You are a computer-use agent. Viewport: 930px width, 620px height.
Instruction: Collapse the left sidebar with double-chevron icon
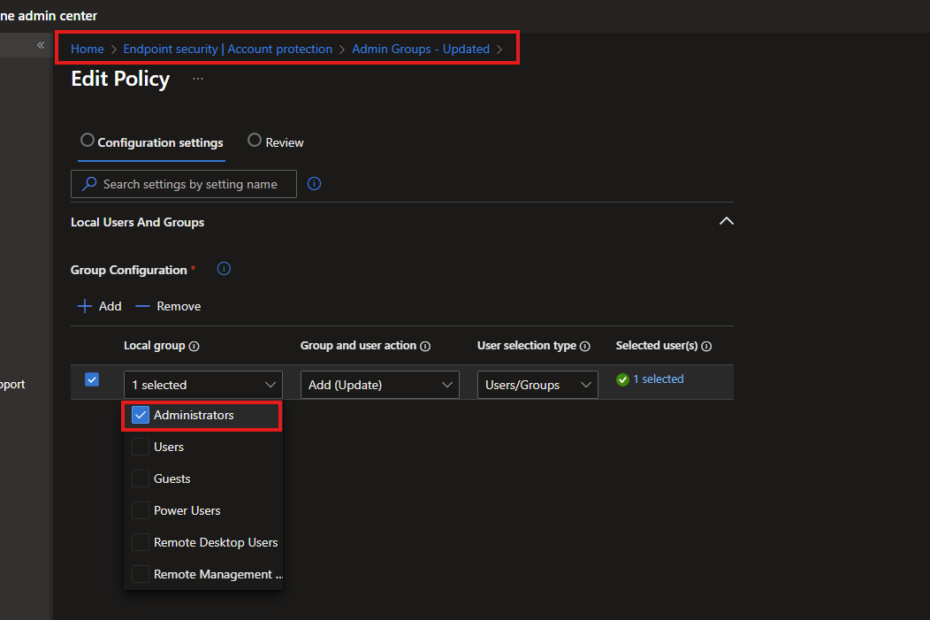(x=41, y=46)
